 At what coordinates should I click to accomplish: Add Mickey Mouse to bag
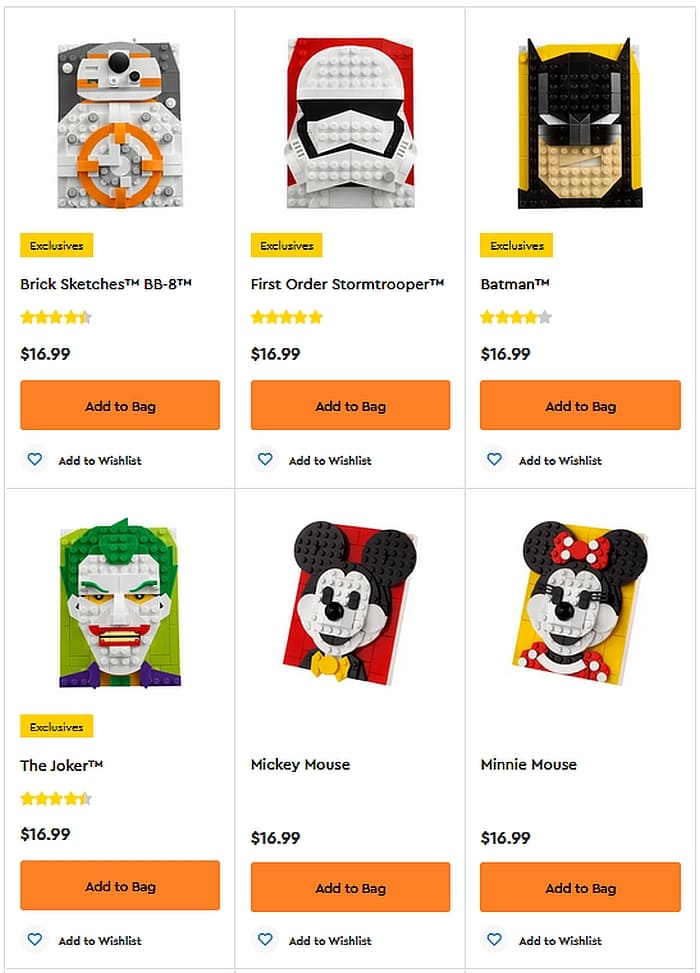(x=350, y=886)
